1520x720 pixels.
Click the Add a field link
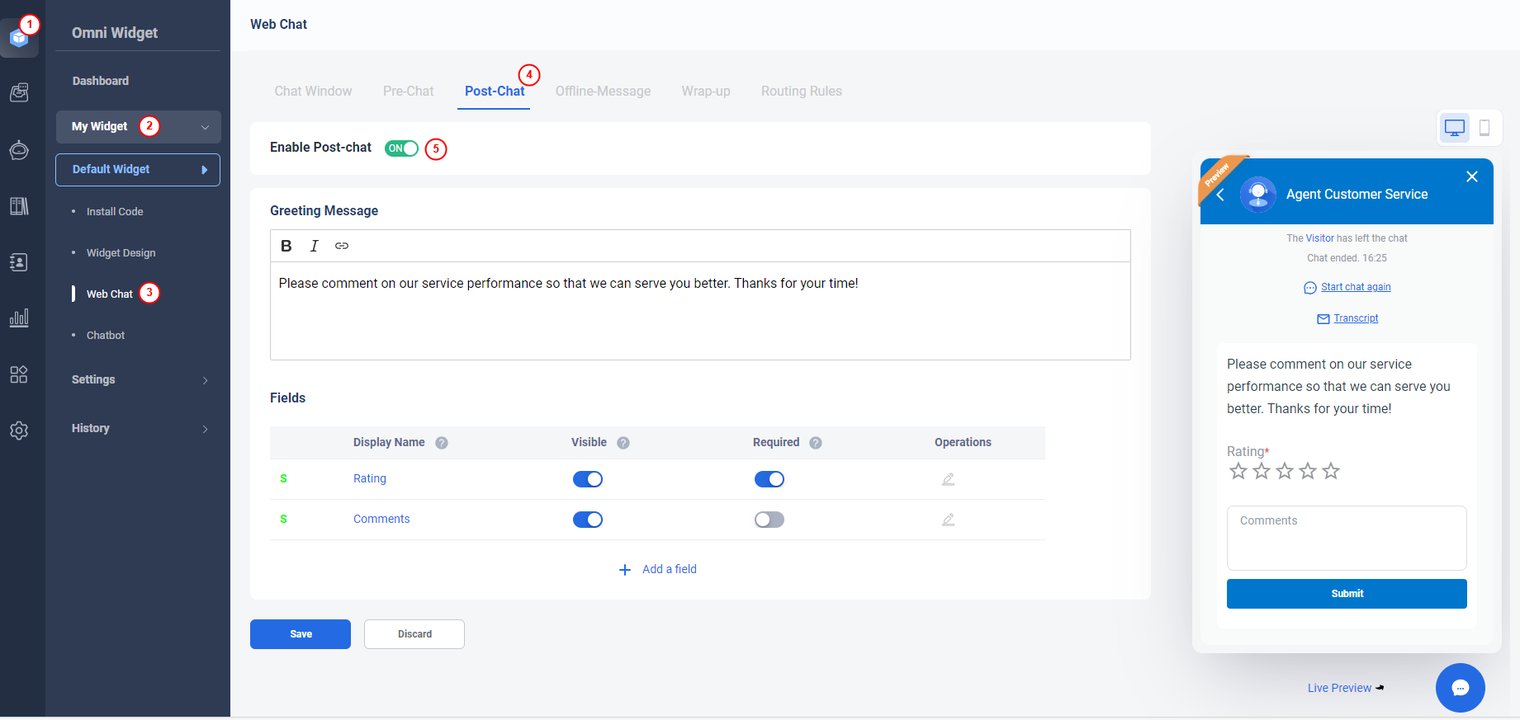click(658, 569)
